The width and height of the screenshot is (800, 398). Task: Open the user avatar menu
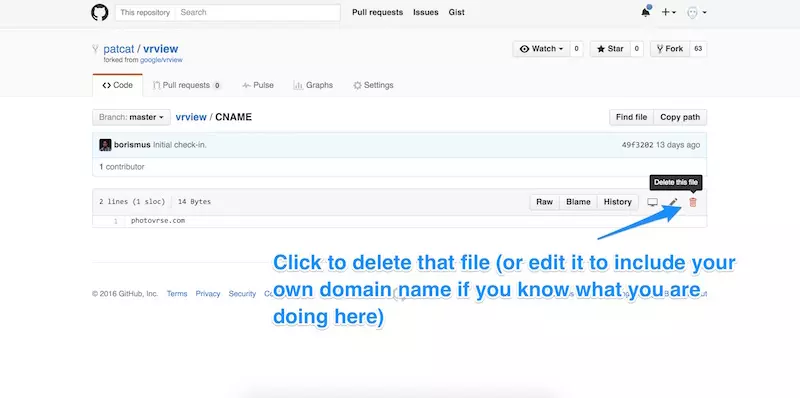pyautogui.click(x=696, y=12)
